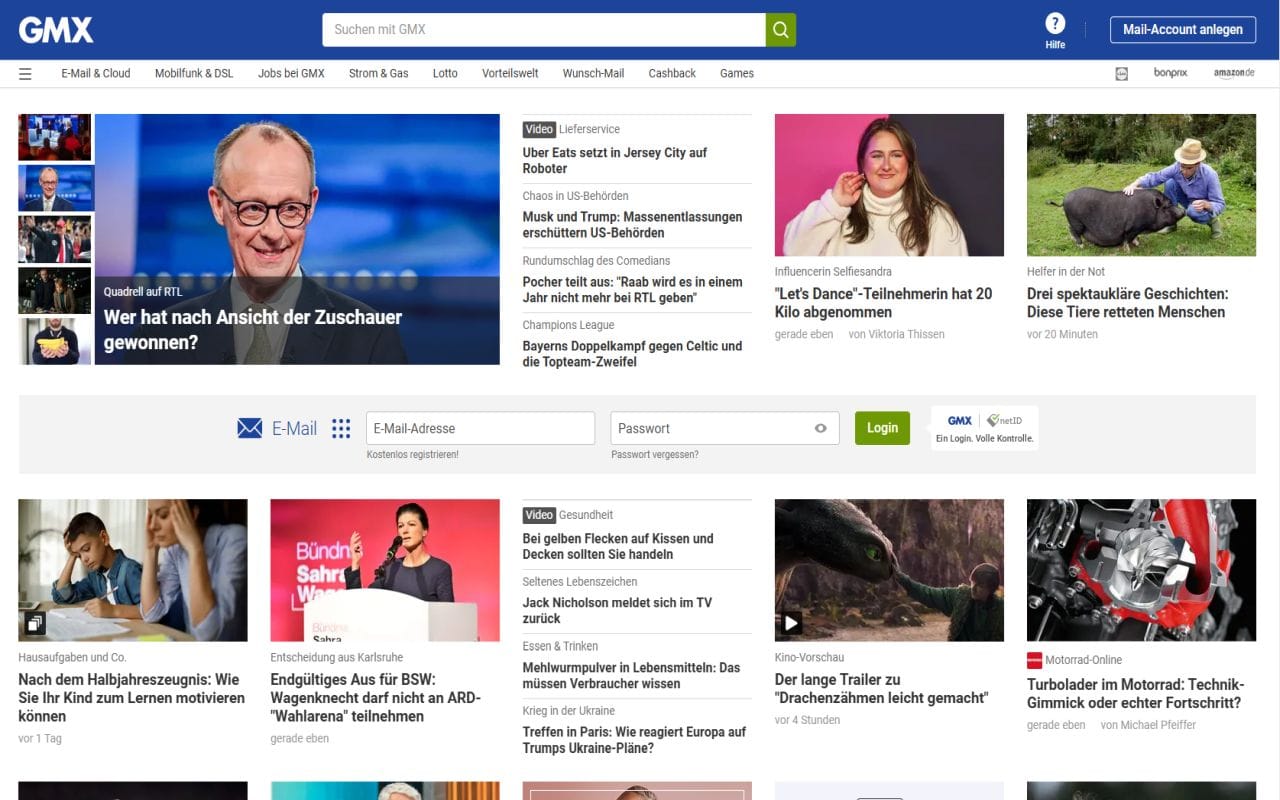Open gallery icon on homework article image
This screenshot has height=800, width=1280.
click(35, 623)
